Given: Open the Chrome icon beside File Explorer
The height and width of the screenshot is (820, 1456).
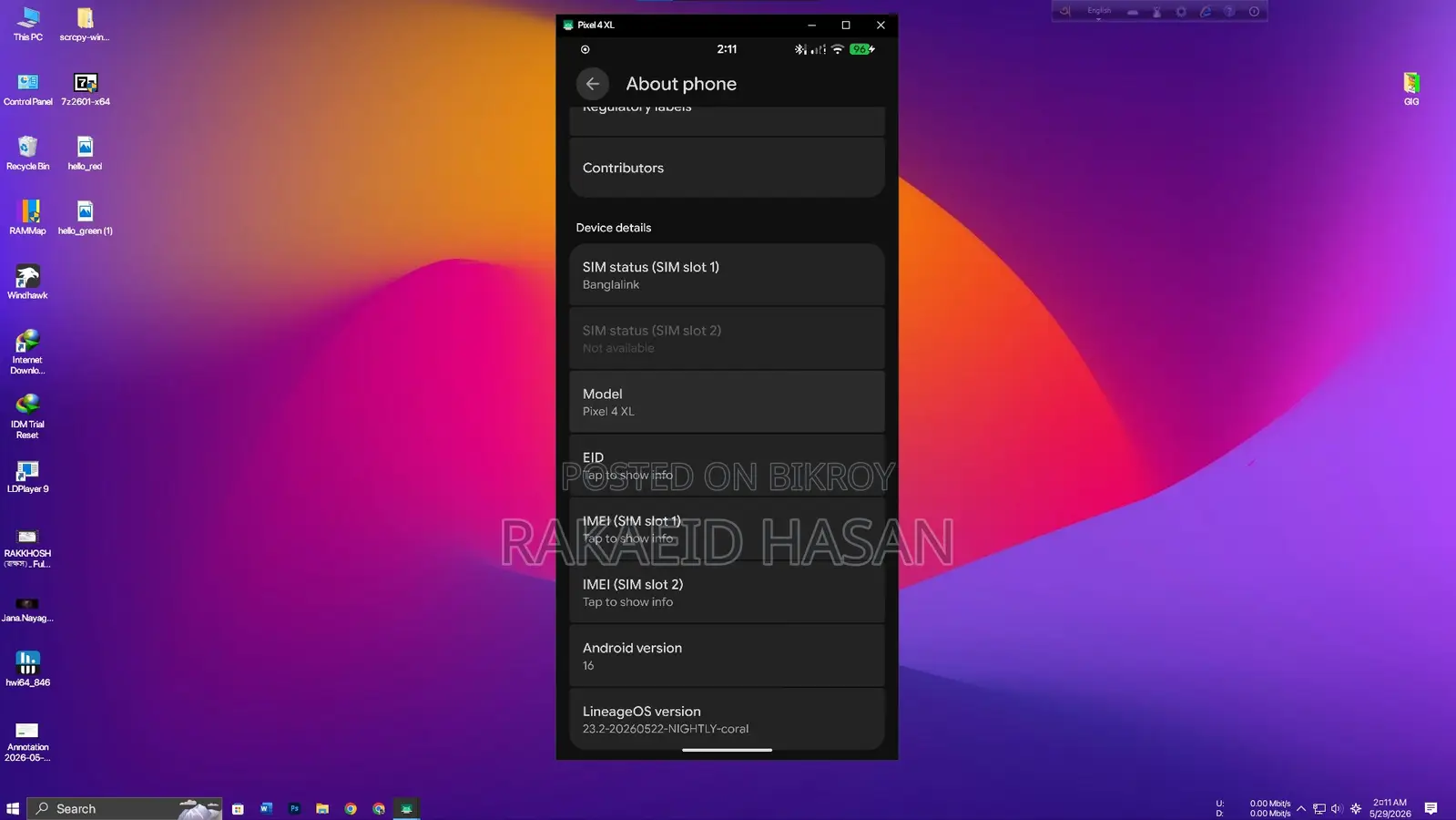Looking at the screenshot, I should click(351, 808).
